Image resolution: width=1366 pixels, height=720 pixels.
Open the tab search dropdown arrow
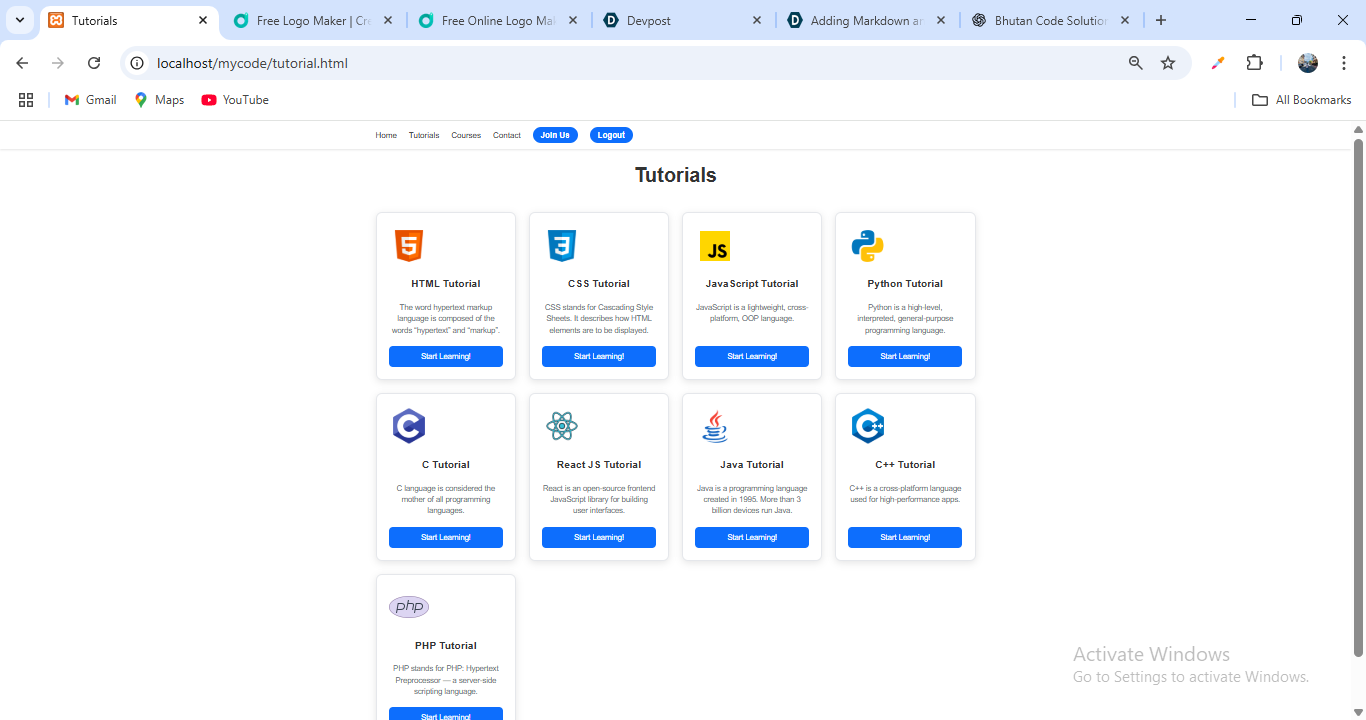pyautogui.click(x=19, y=20)
